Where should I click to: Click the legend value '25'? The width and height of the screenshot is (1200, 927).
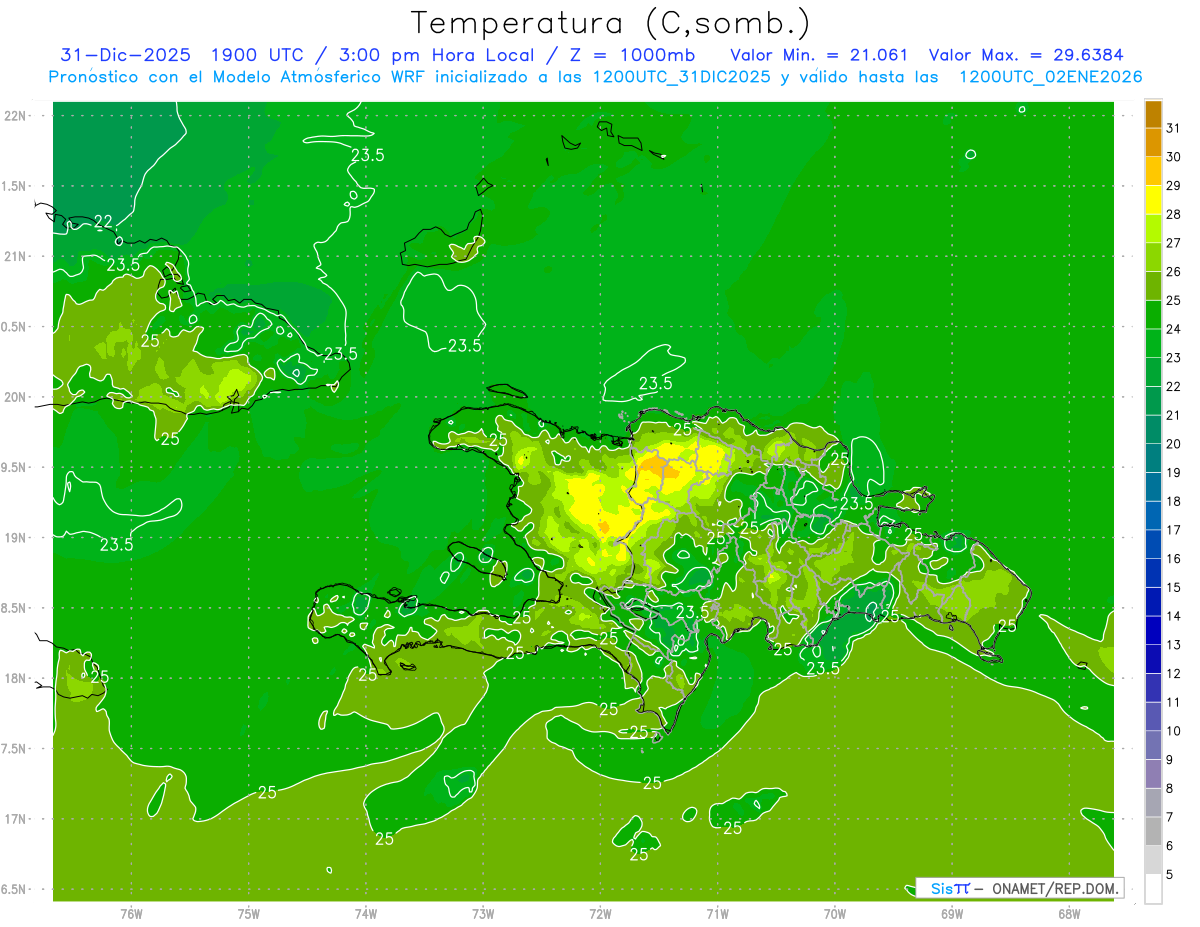pos(1173,300)
